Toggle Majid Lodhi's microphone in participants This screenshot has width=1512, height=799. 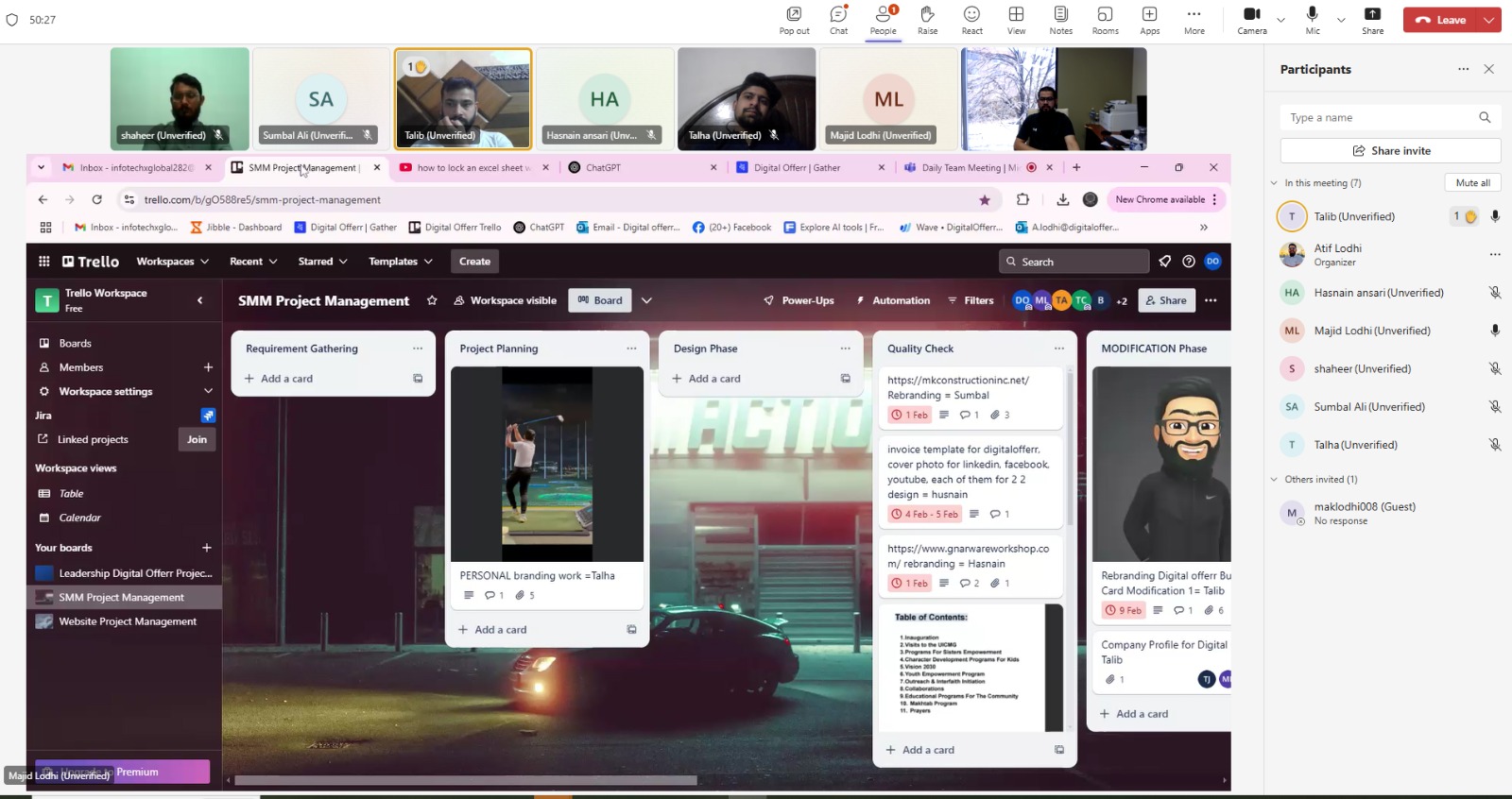click(x=1495, y=331)
